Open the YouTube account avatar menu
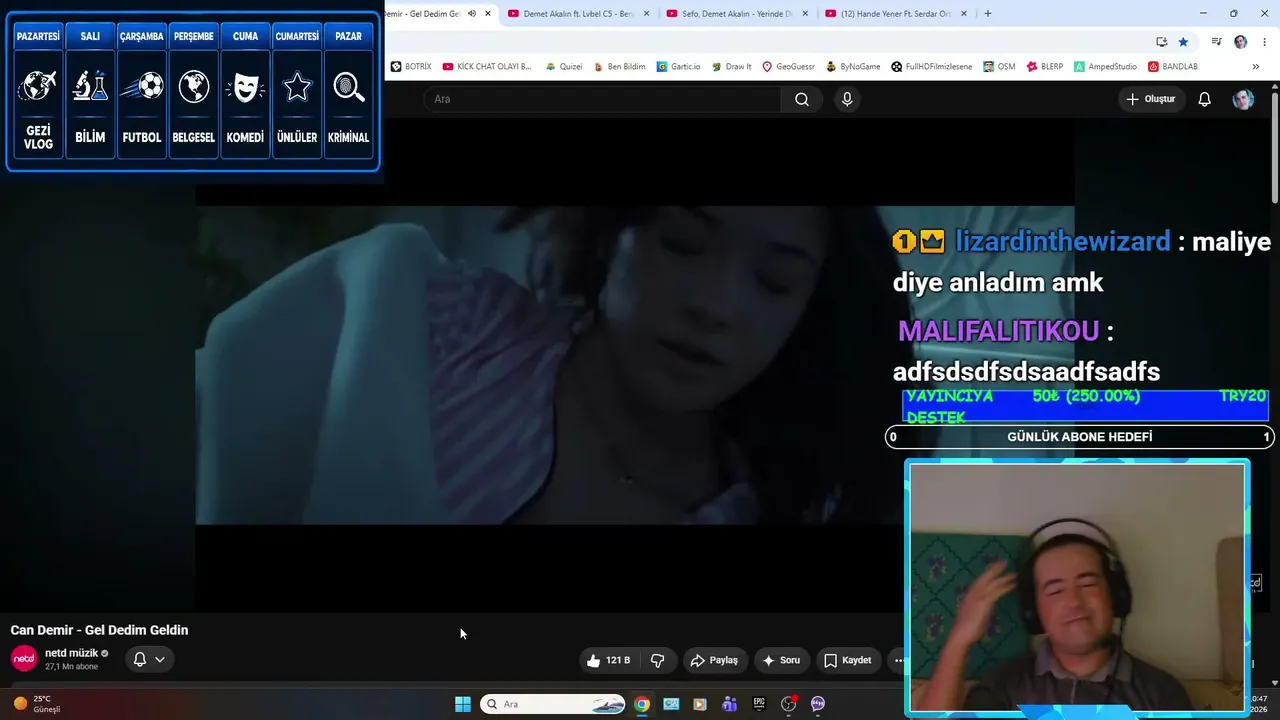Image resolution: width=1280 pixels, height=720 pixels. click(1243, 99)
